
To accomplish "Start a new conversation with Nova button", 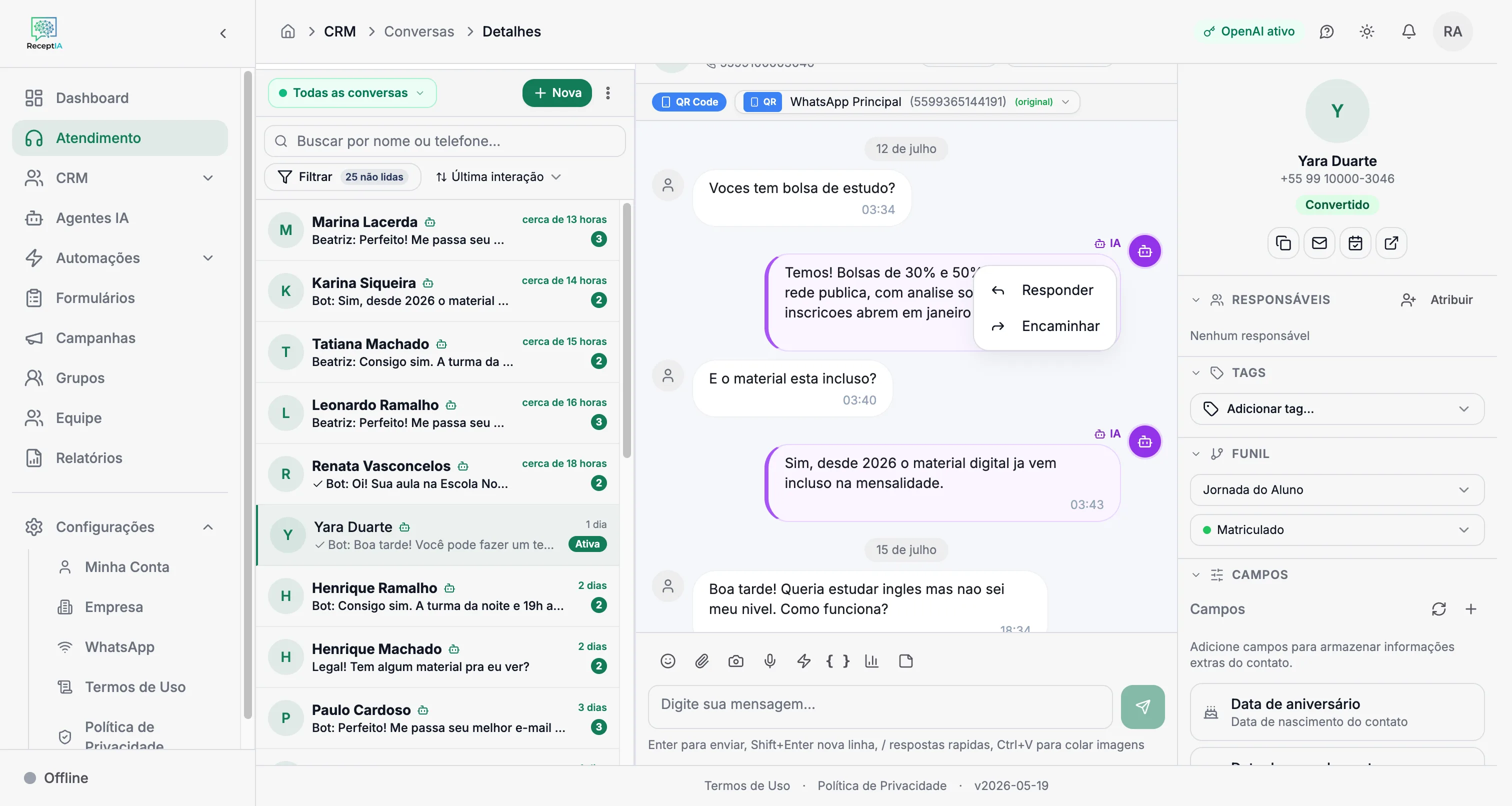I will [557, 93].
